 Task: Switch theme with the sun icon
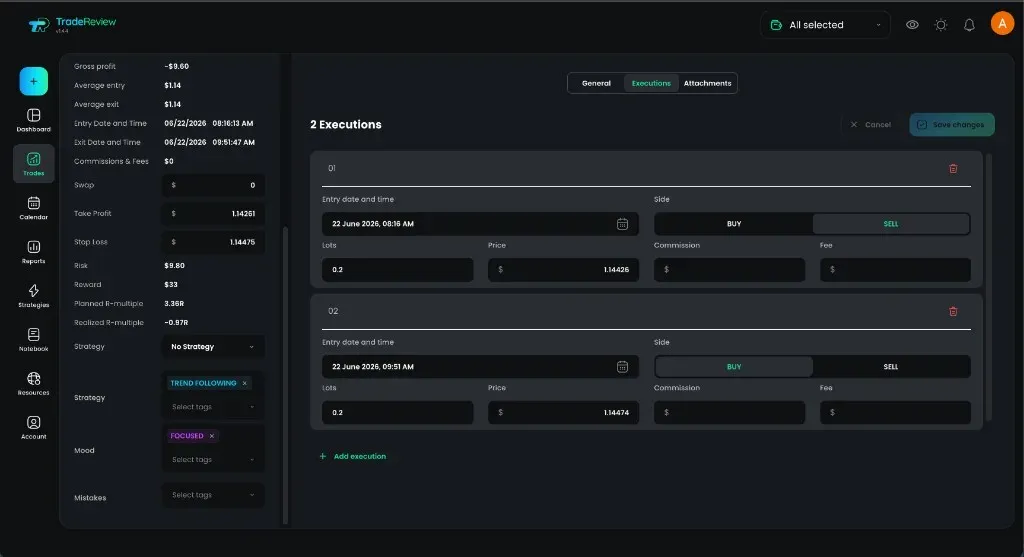point(940,25)
